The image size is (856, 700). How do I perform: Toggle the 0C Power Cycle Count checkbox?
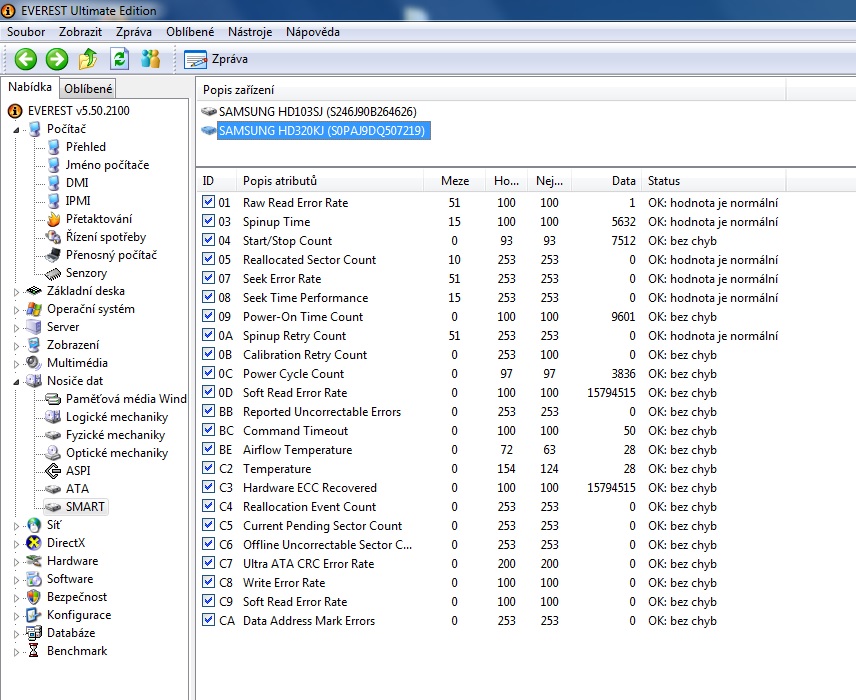coord(208,373)
